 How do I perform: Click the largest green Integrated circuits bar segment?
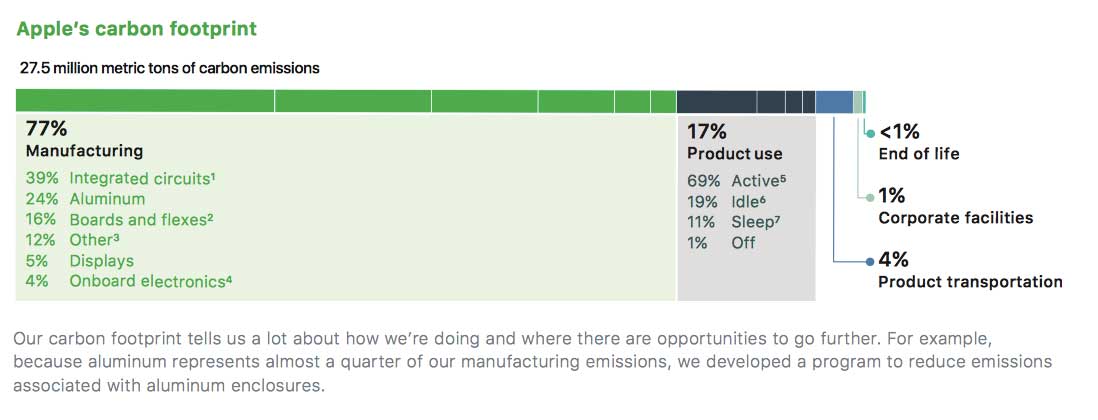(x=145, y=101)
